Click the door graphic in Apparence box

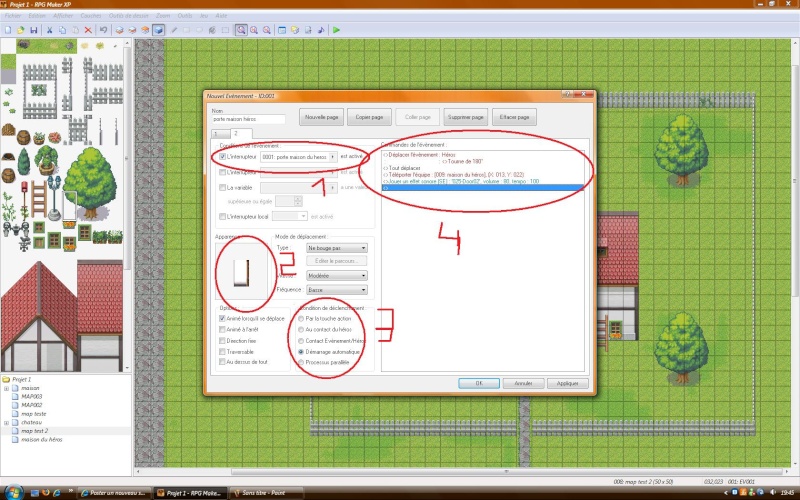[241, 273]
